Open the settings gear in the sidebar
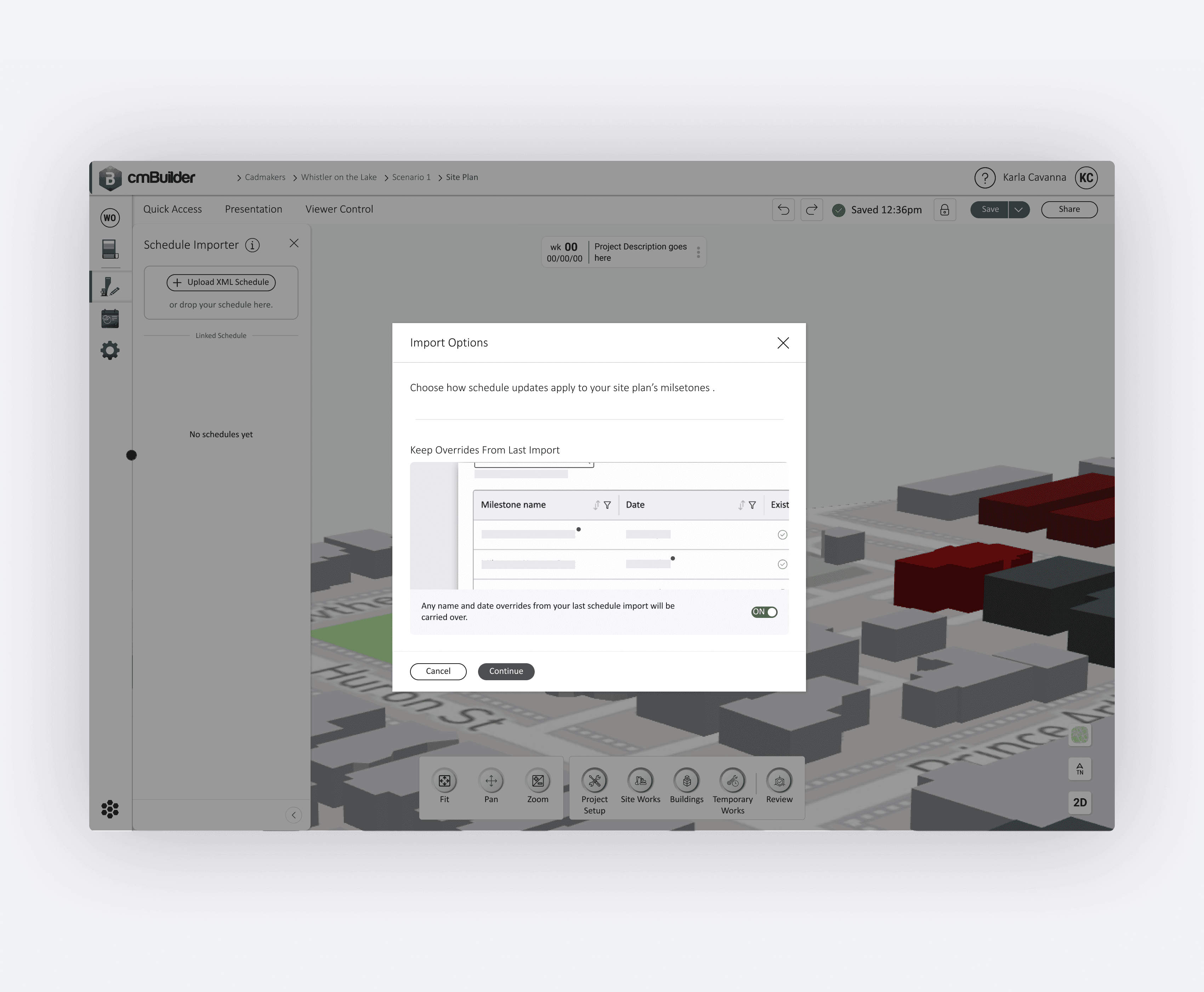The image size is (1204, 992). [x=110, y=350]
